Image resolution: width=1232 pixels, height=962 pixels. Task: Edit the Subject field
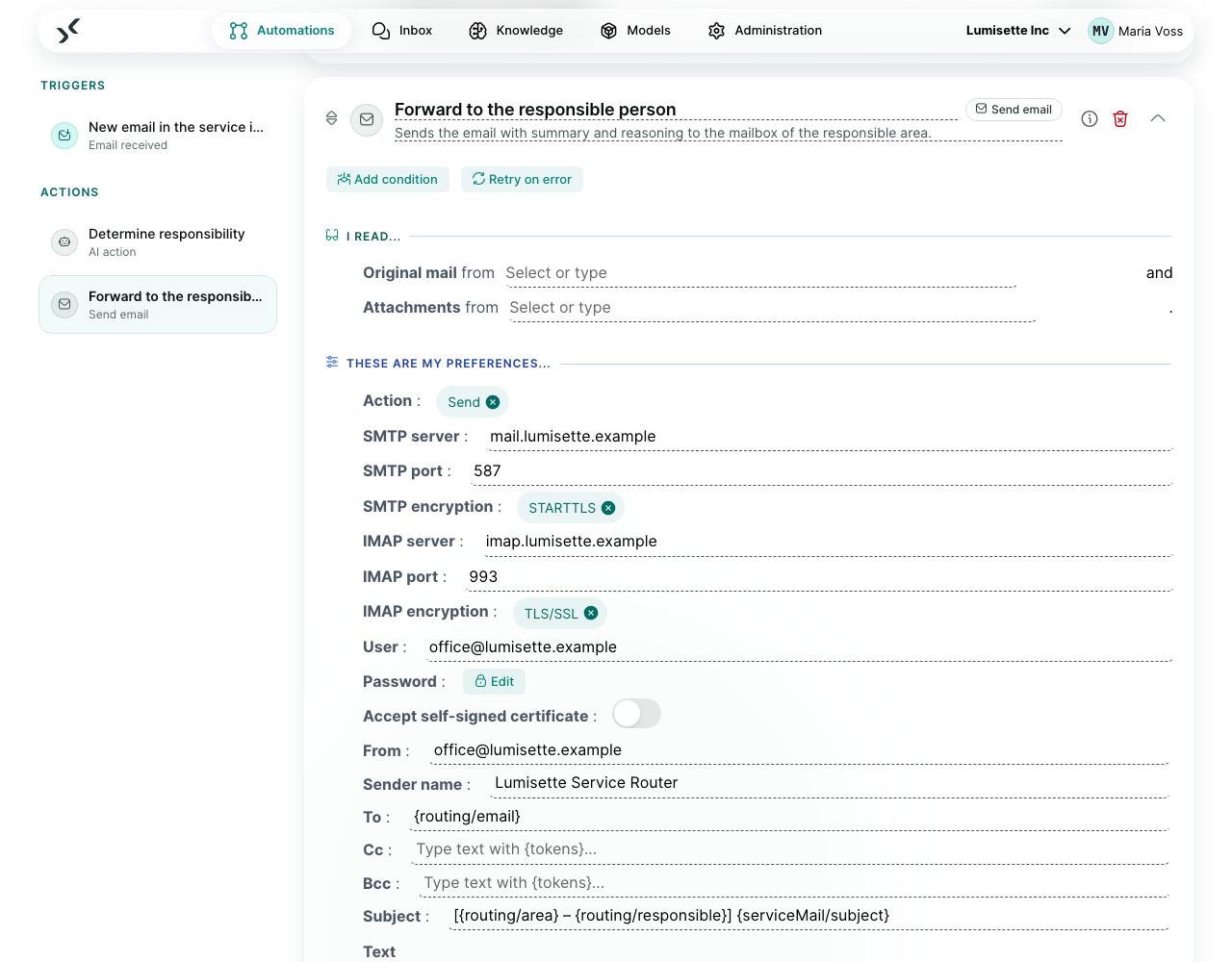(808, 916)
